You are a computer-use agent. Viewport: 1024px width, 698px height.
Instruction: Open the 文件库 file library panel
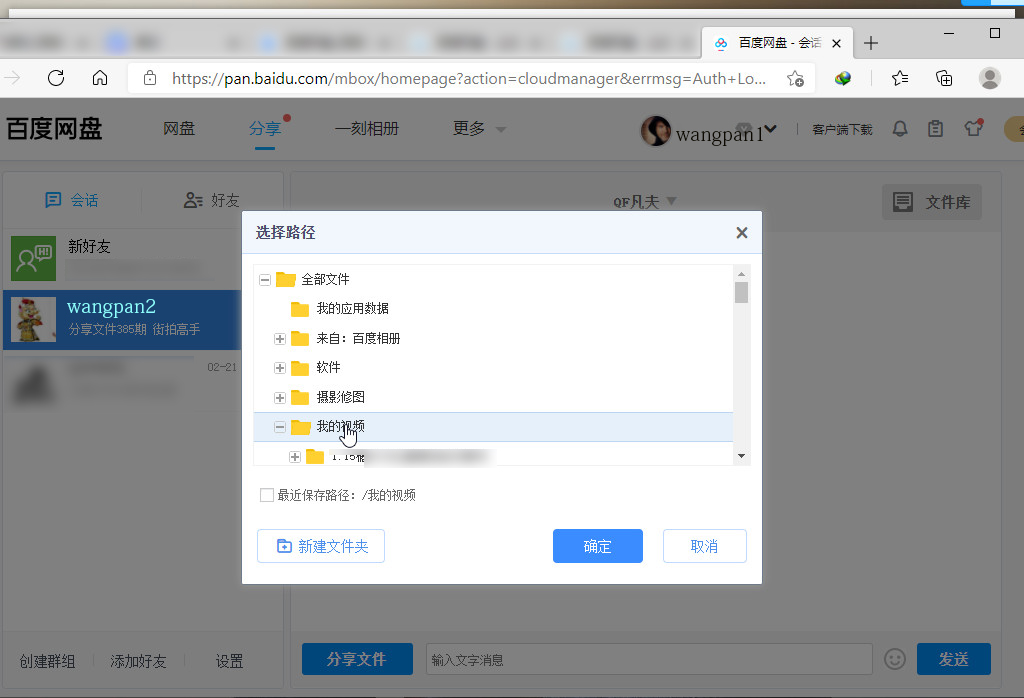[931, 201]
